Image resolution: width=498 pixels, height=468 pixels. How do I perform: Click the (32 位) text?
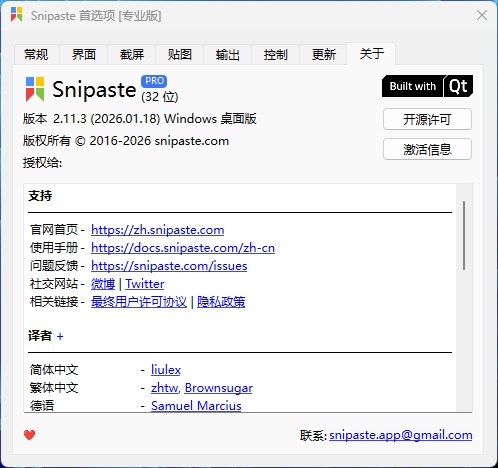click(x=160, y=97)
